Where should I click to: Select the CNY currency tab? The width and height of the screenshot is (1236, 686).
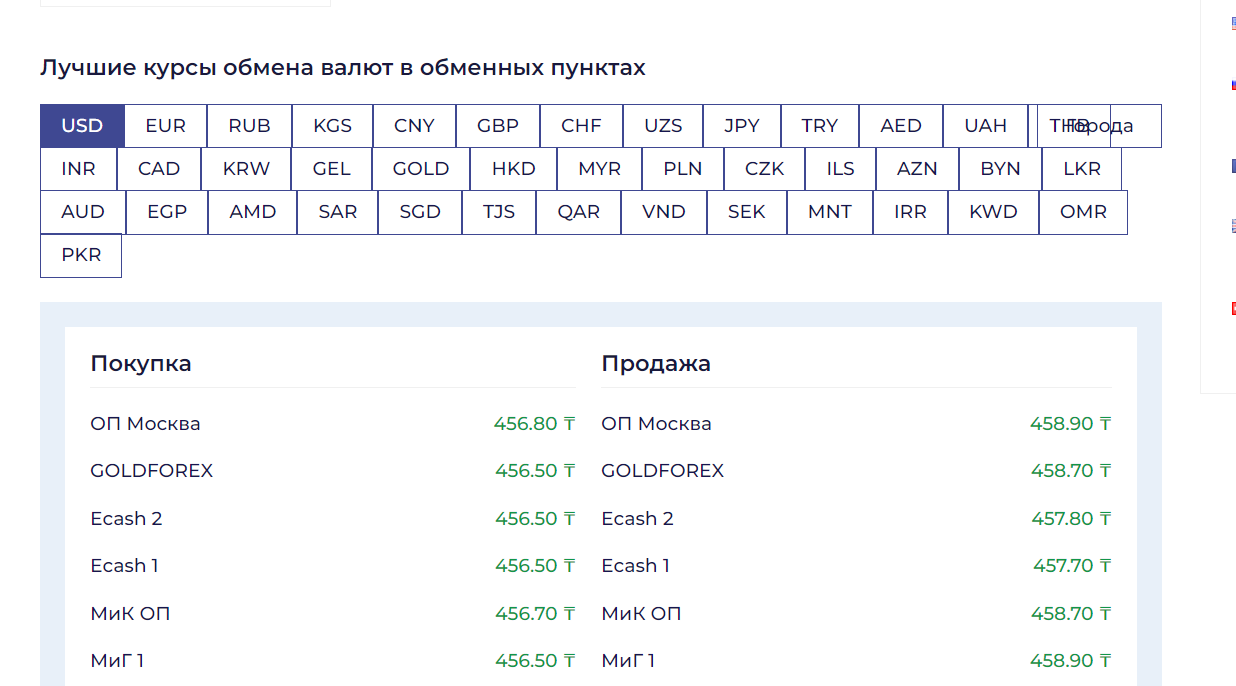[x=414, y=126]
